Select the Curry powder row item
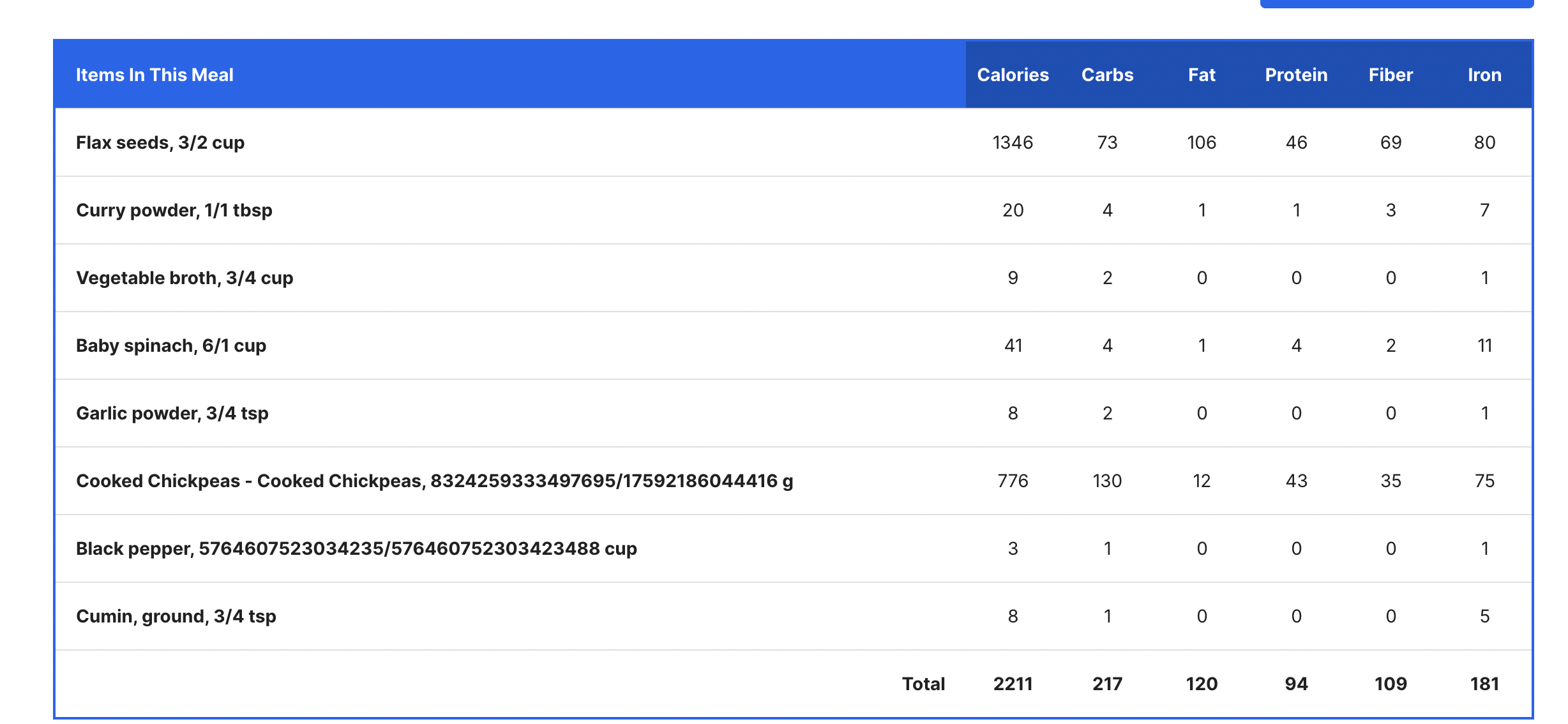 tap(174, 210)
